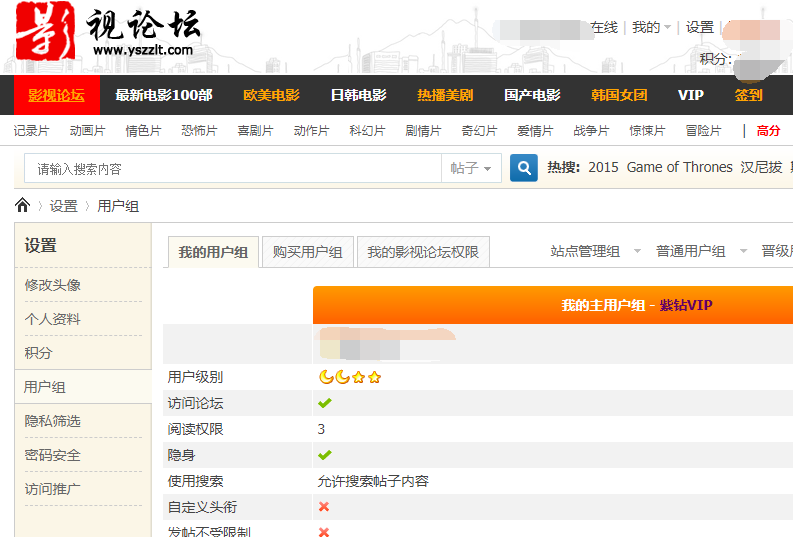Viewport: 793px width, 537px height.
Task: Focus the 请输入搜索内容 search field
Action: (x=233, y=168)
